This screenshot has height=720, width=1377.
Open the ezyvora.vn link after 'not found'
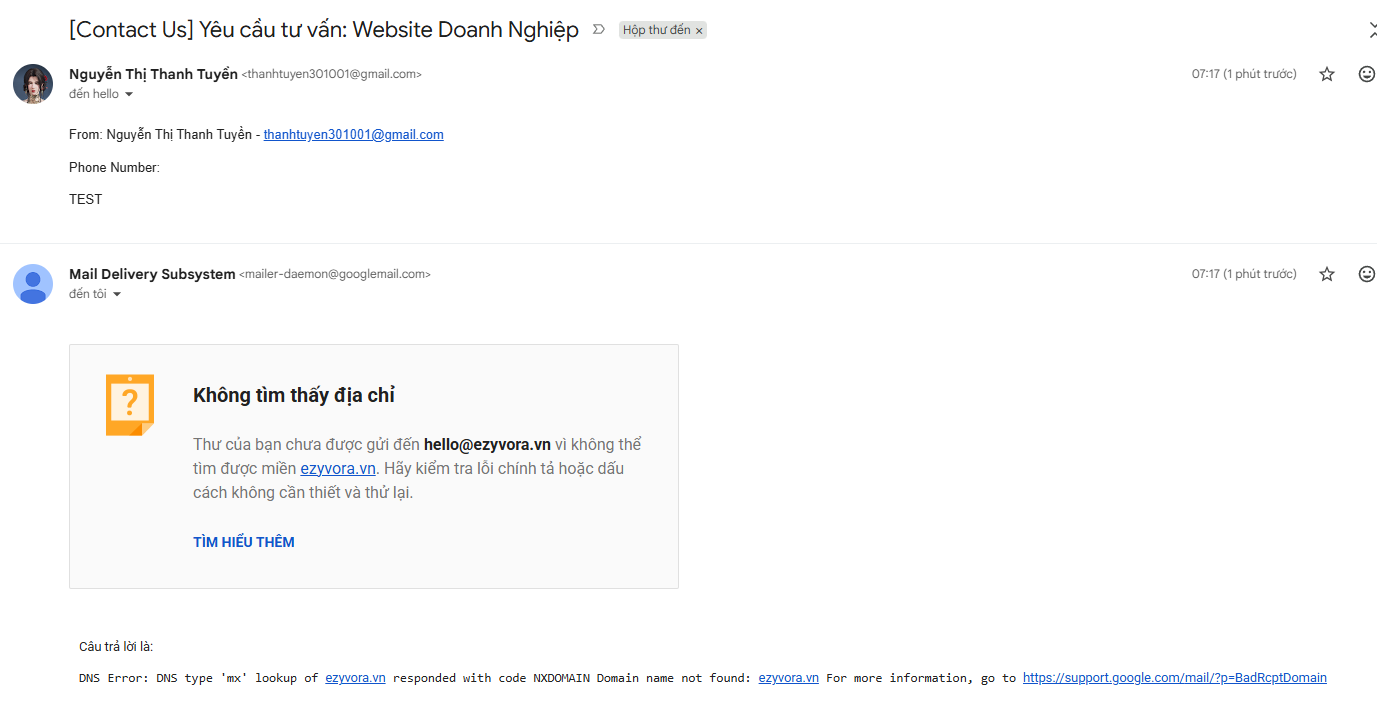[x=788, y=678]
